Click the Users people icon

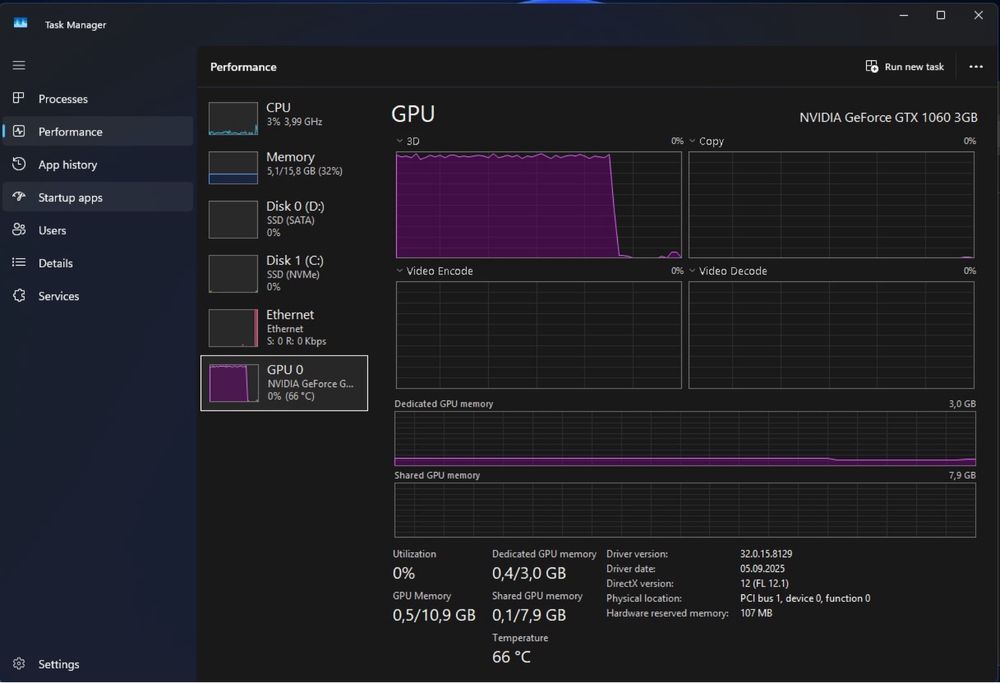point(19,230)
